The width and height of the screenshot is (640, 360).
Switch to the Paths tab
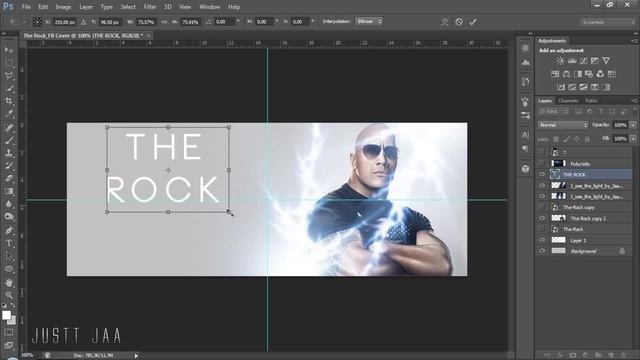[591, 100]
